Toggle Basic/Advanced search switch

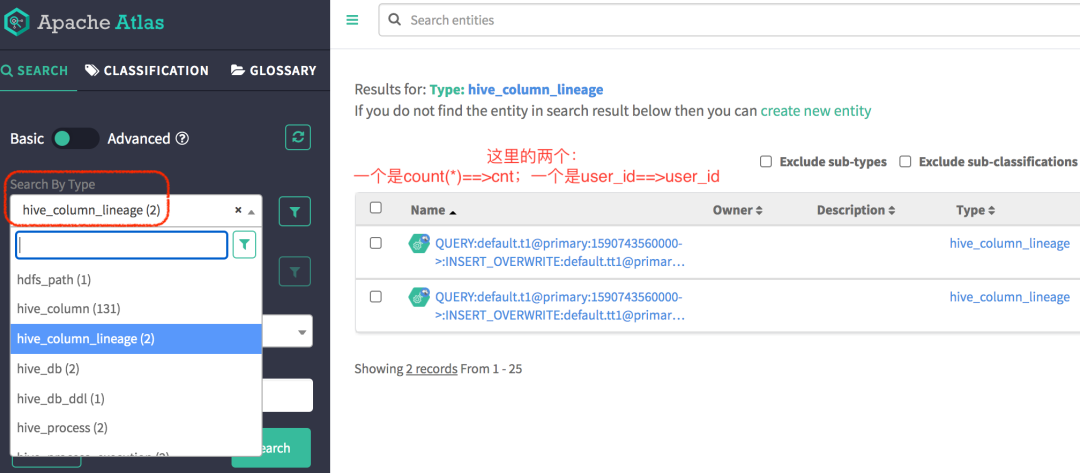tap(76, 138)
